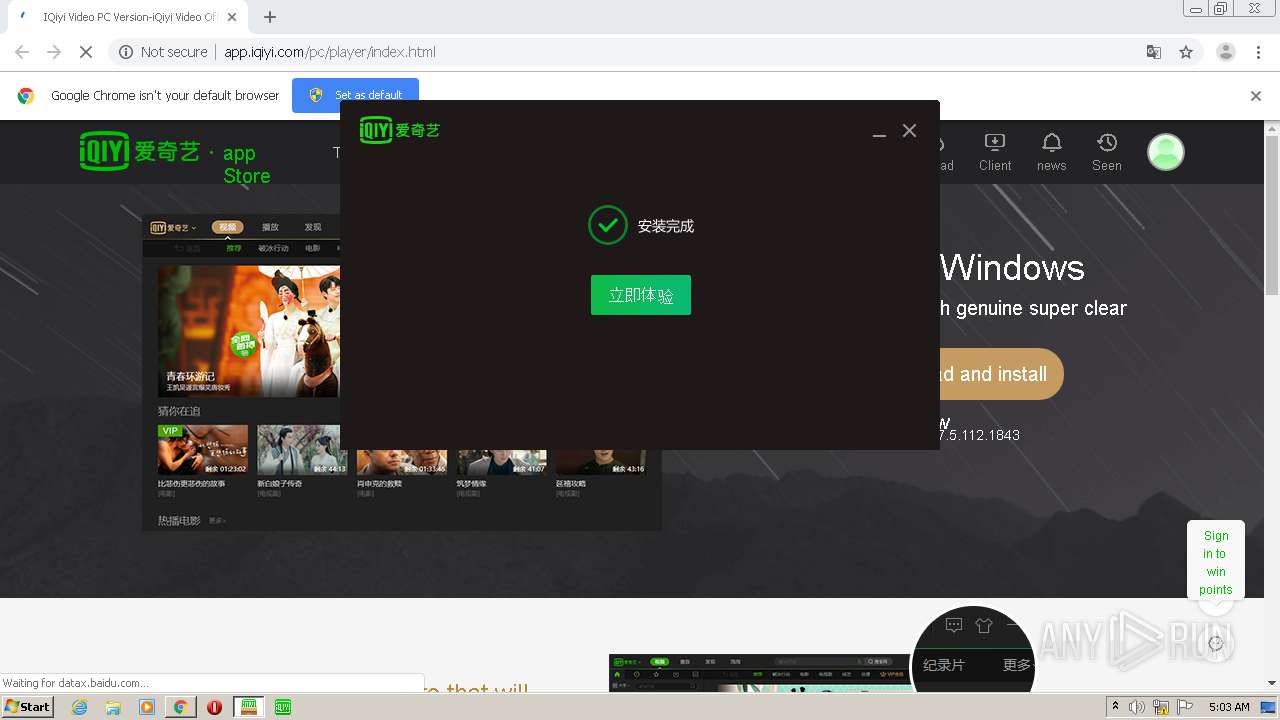Click the green checkmark icon beside 安装完成
The height and width of the screenshot is (720, 1280).
[x=608, y=226]
